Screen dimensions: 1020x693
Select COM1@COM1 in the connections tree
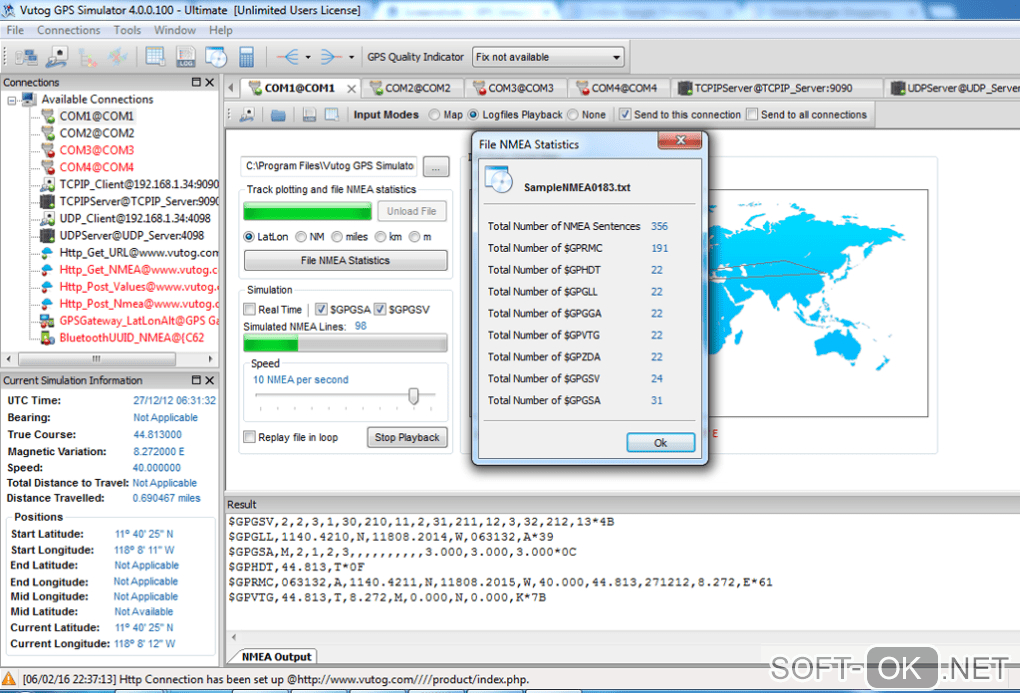(x=96, y=116)
